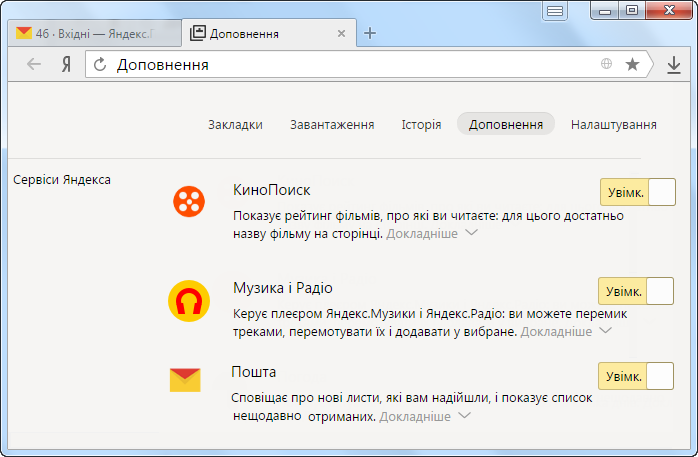Screen dimensions: 698x457
Task: Click the Музика і Радіо extension title
Action: (x=283, y=288)
